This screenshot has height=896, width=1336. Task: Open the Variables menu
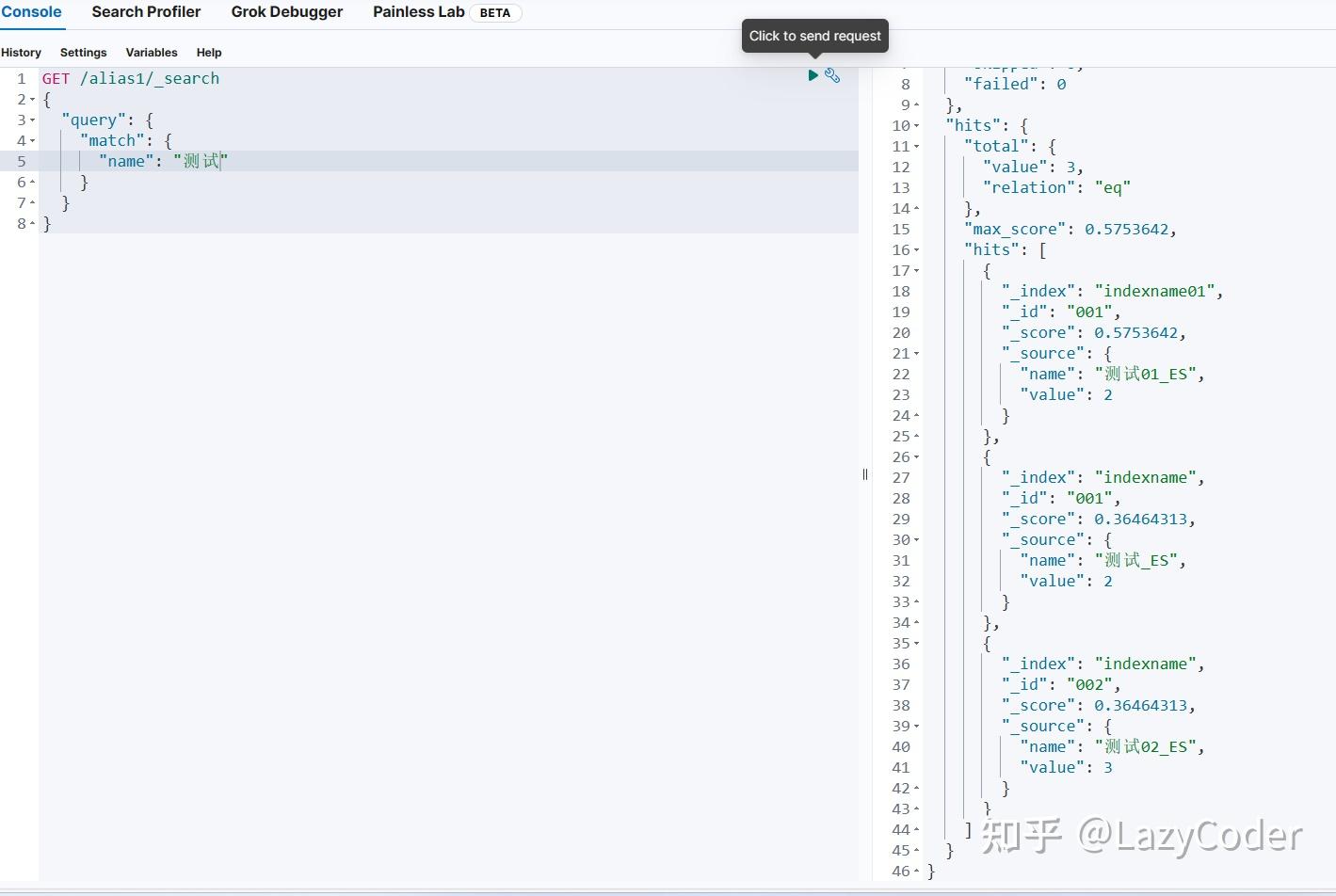pyautogui.click(x=151, y=53)
